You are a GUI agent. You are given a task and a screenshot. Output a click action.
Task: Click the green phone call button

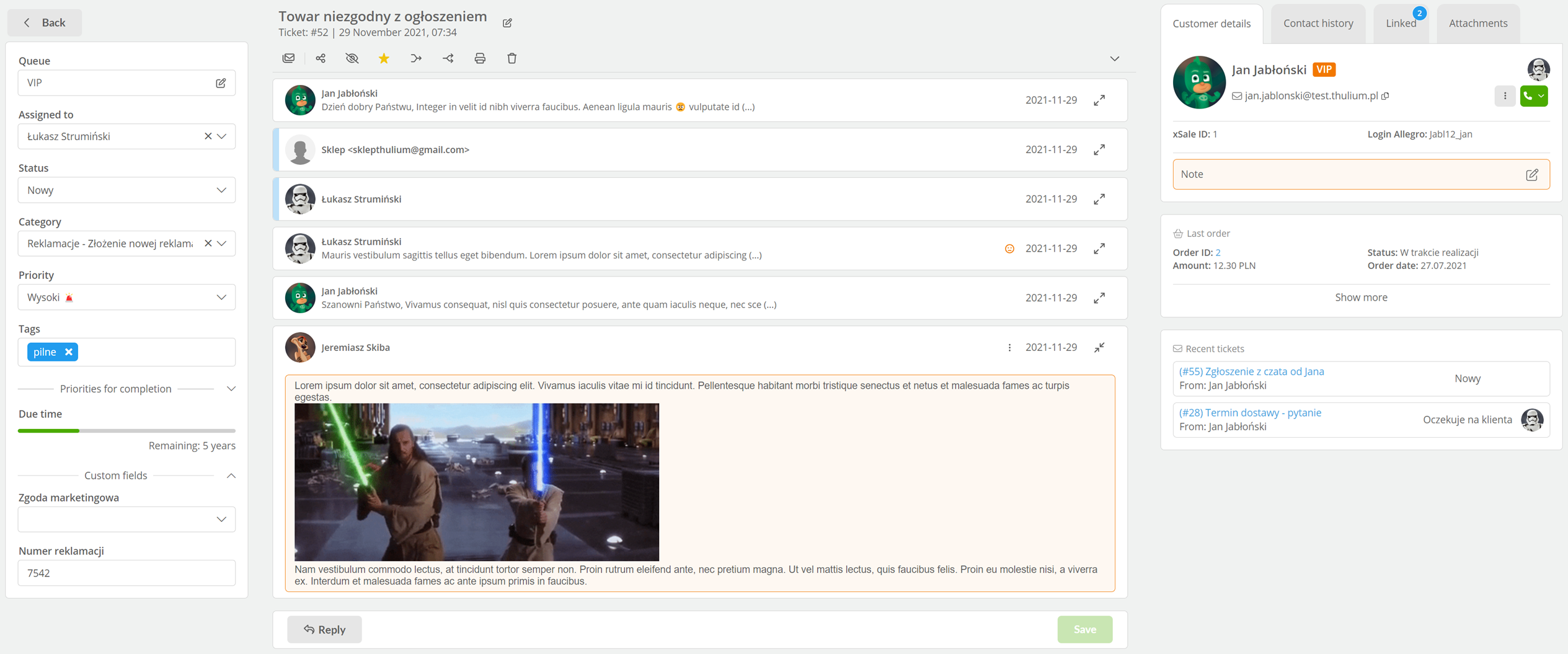[1528, 96]
